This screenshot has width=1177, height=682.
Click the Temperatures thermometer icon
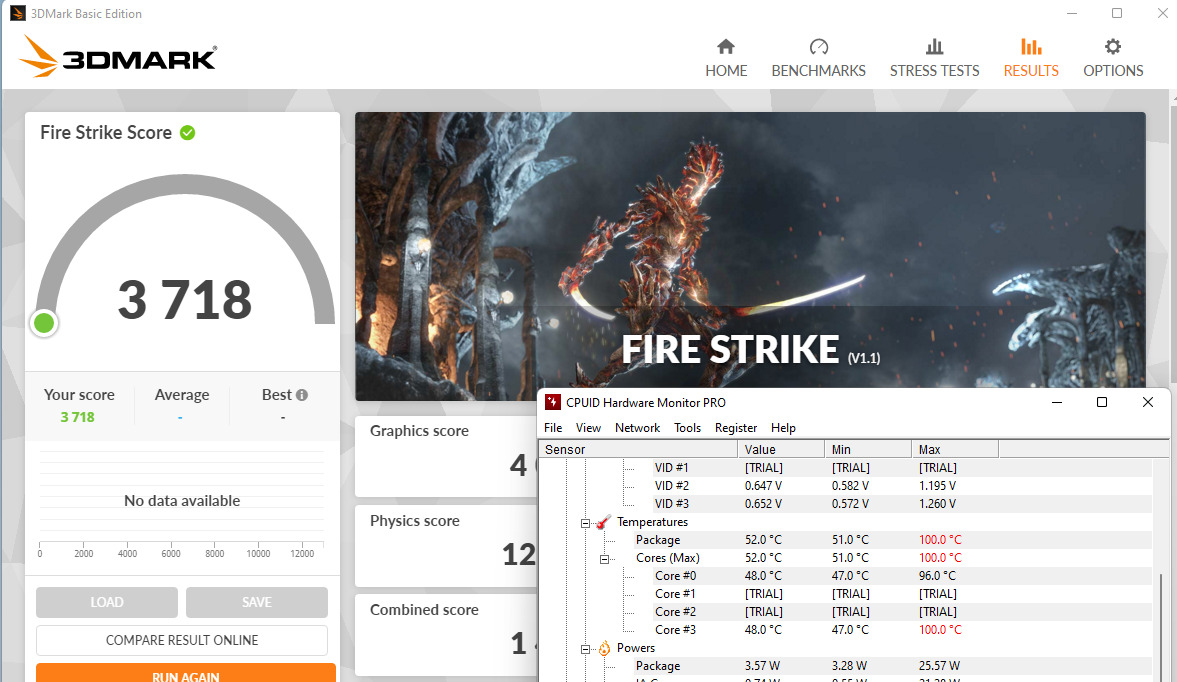(604, 521)
